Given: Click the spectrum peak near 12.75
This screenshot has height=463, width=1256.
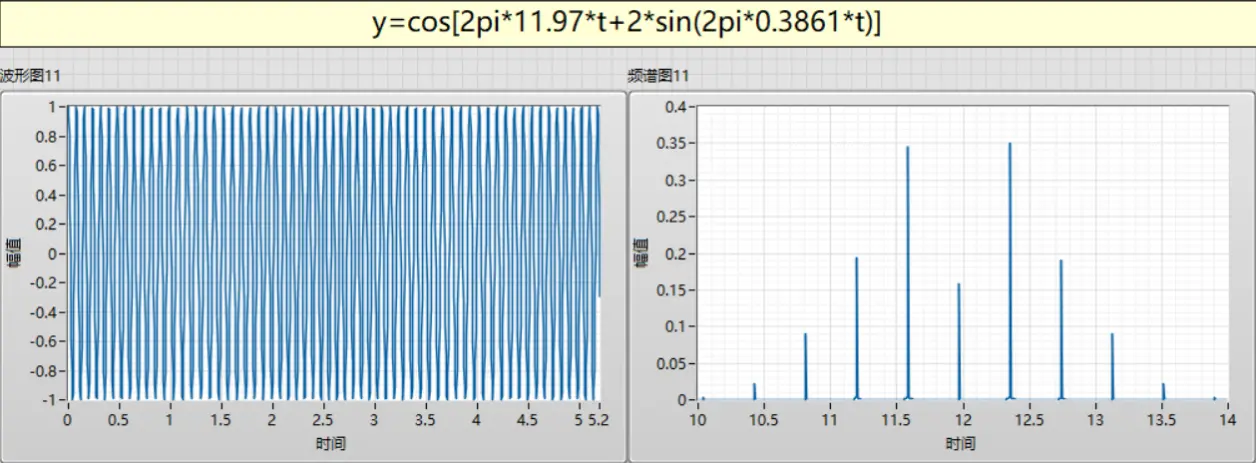Looking at the screenshot, I should [x=1061, y=330].
